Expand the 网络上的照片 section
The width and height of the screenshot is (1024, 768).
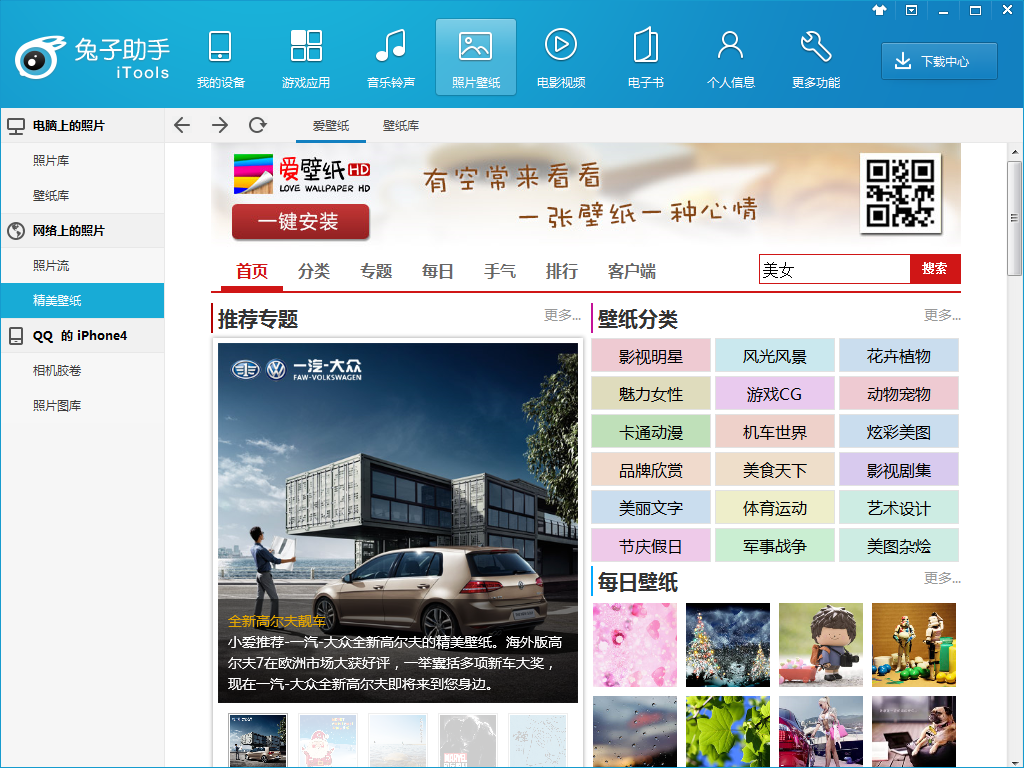pyautogui.click(x=70, y=228)
